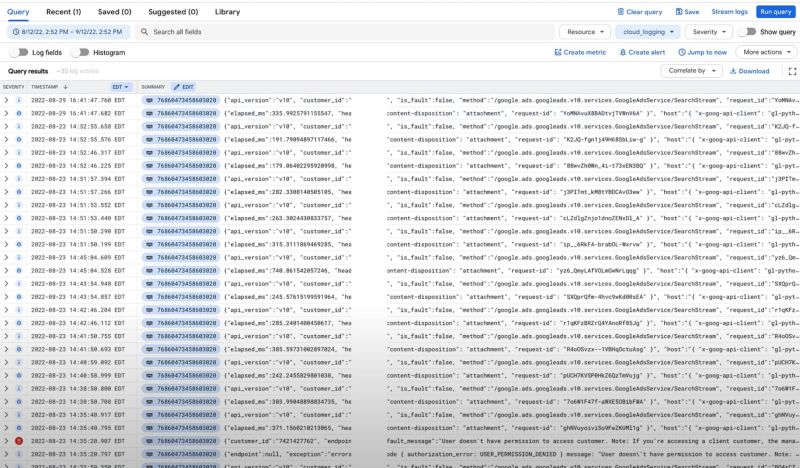
Task: Select timestamp 2022-08-23 14:45:04.609 EDT
Action: click(78, 257)
